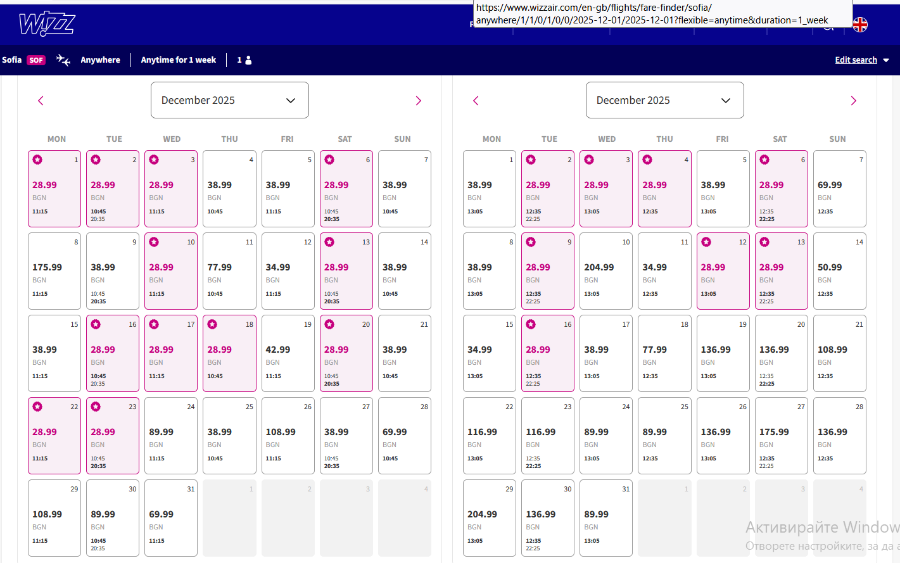Select December 29 at 204.99 in right calendar
Viewport: 900px width, 563px height.
(x=490, y=518)
